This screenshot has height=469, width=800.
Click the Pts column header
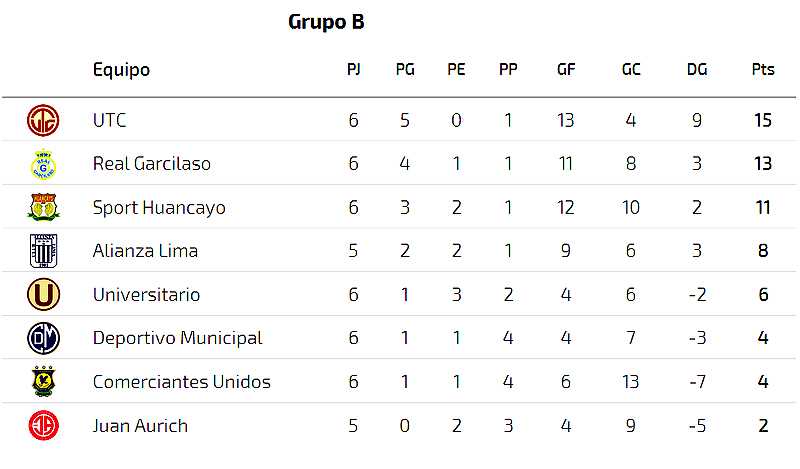(x=763, y=69)
